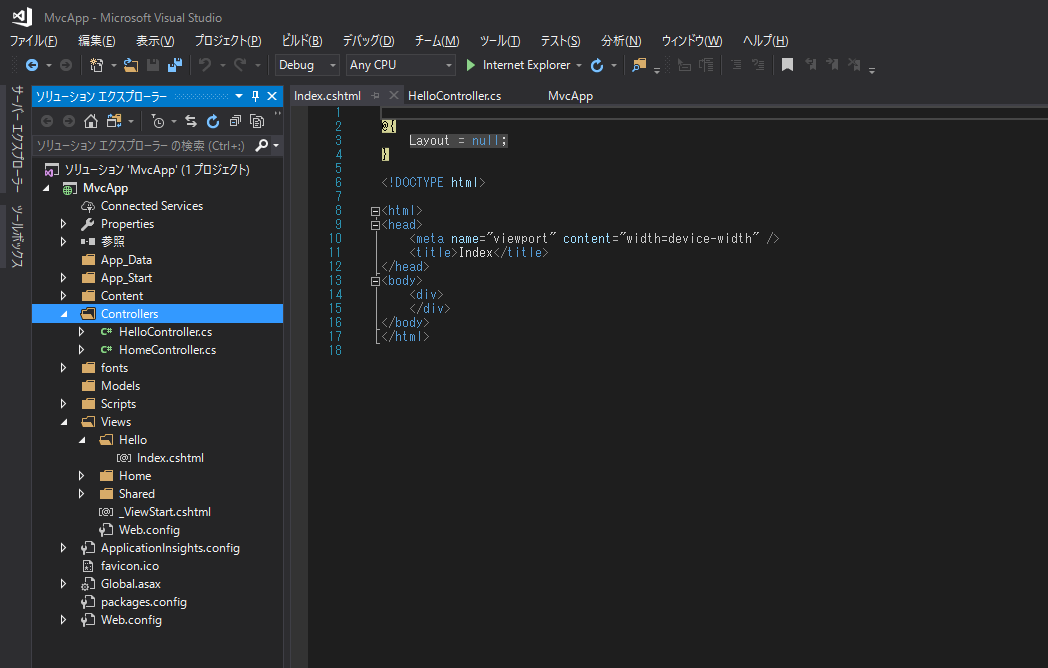Toggle the Pending Changes filter clock icon
Viewport: 1048px width, 668px height.
pyautogui.click(x=159, y=121)
